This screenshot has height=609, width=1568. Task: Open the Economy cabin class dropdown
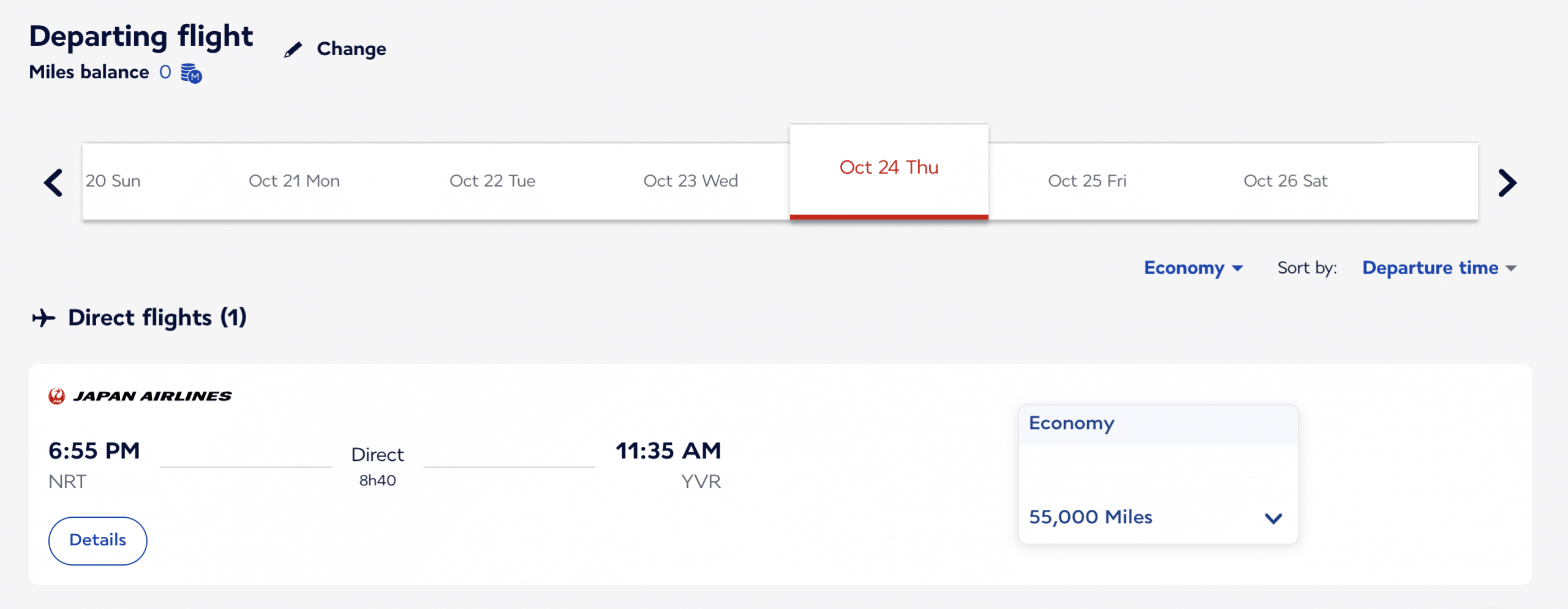pyautogui.click(x=1193, y=268)
